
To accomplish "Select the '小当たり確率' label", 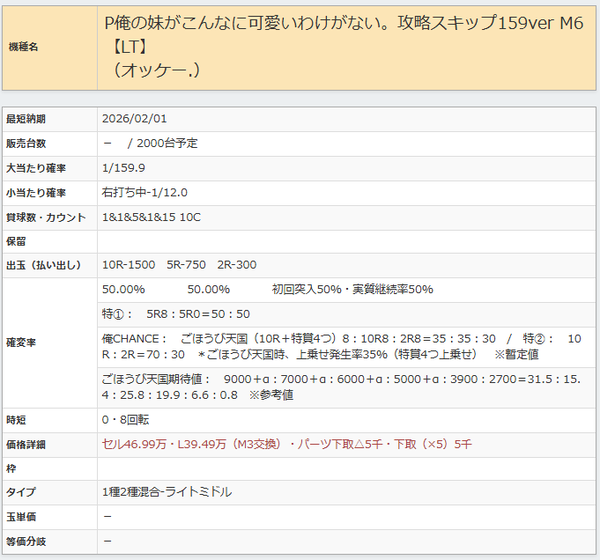I will pos(36,193).
